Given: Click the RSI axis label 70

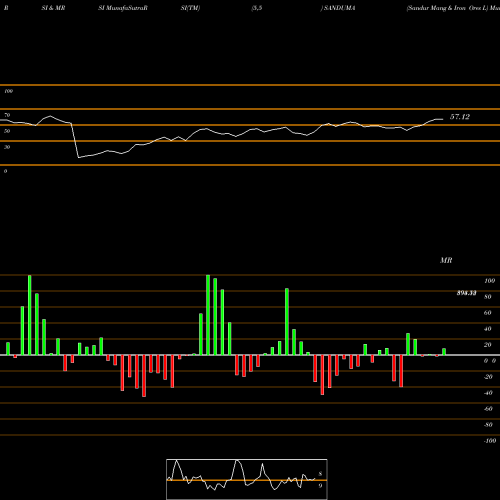Looking at the screenshot, I should click(x=7, y=115).
